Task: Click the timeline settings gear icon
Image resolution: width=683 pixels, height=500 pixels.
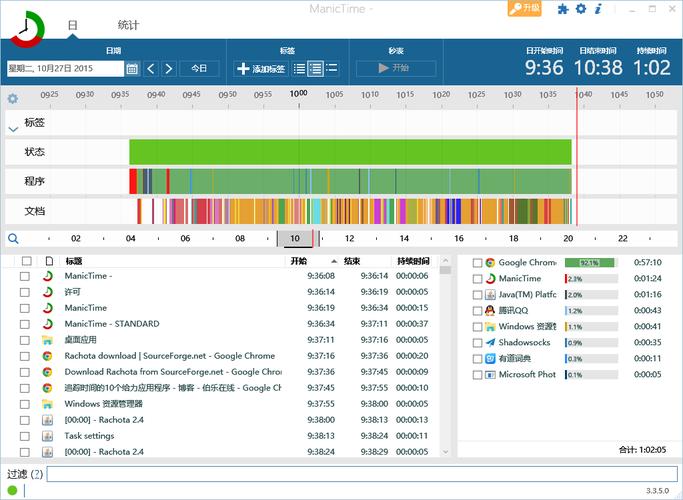Action: pos(13,98)
